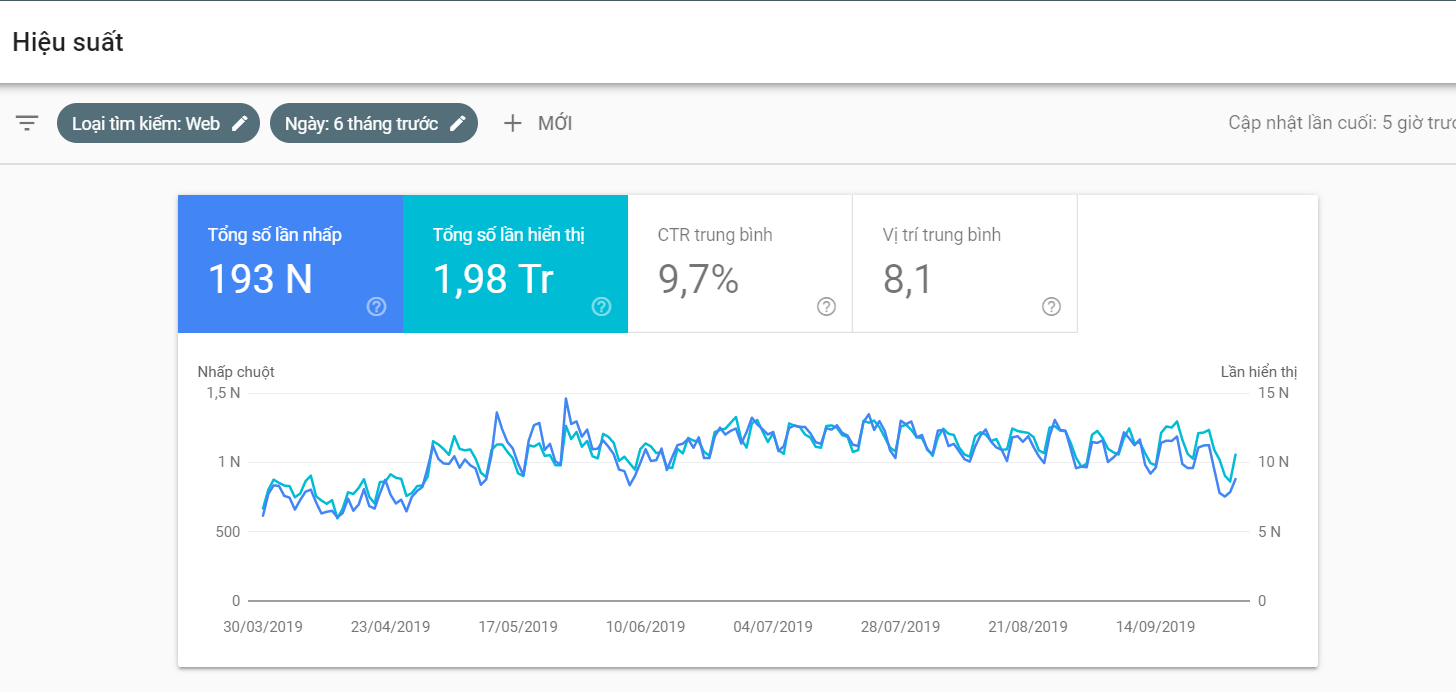
Task: Open help icon on Vị trí trung bình
Action: click(1051, 307)
